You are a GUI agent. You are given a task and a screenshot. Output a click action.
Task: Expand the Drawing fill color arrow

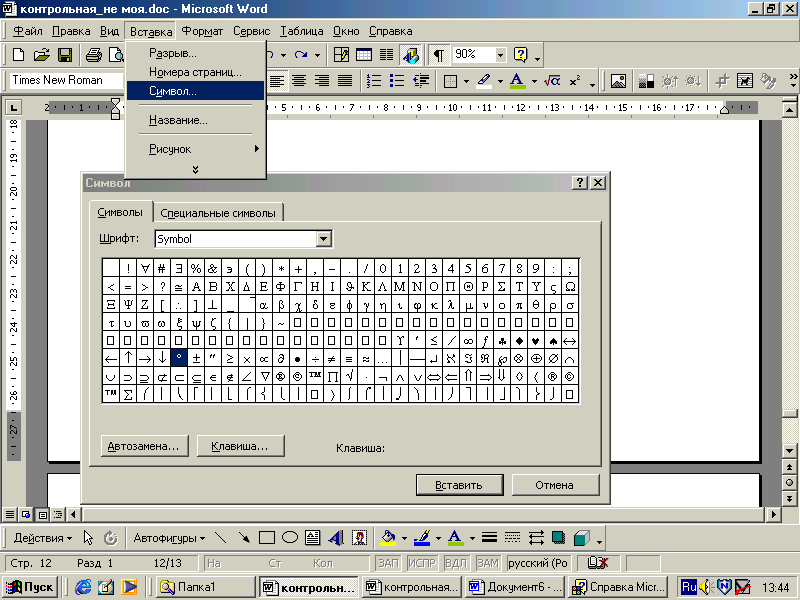(404, 538)
